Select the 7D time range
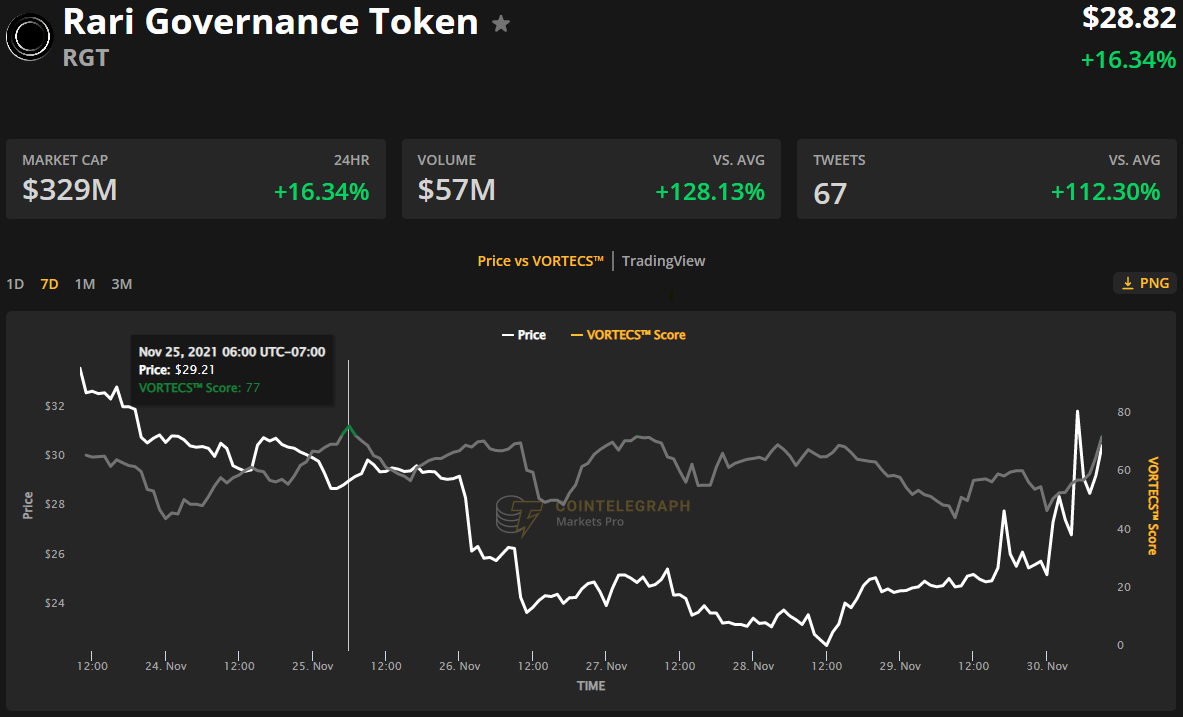This screenshot has height=717, width=1183. (x=49, y=284)
